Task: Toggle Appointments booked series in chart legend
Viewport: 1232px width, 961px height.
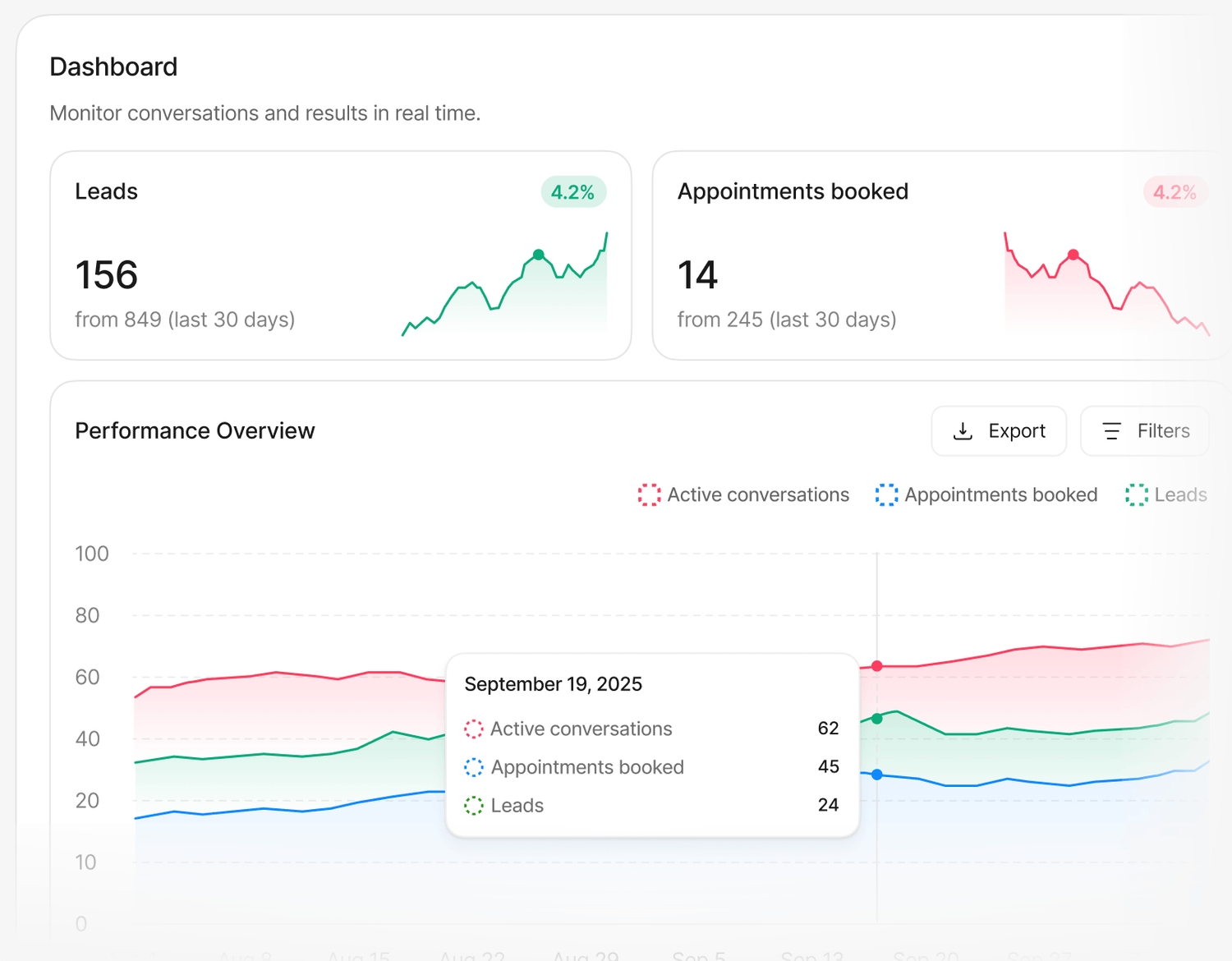Action: tap(986, 494)
